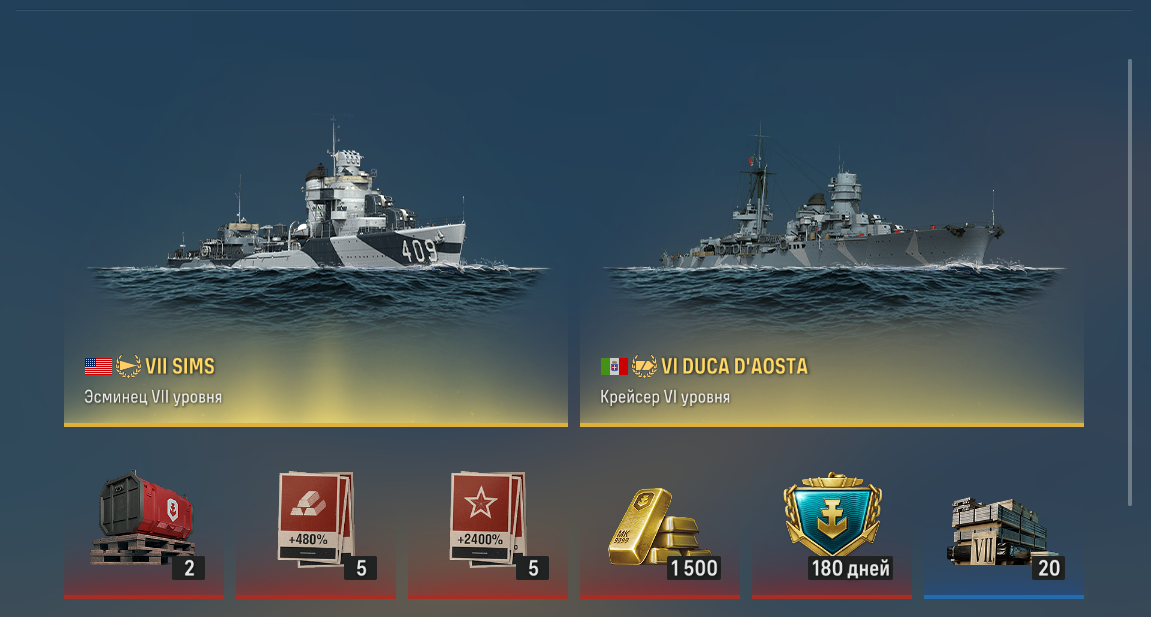The width and height of the screenshot is (1151, 617).
Task: Click the gold destroyer class emblem
Action: [128, 365]
